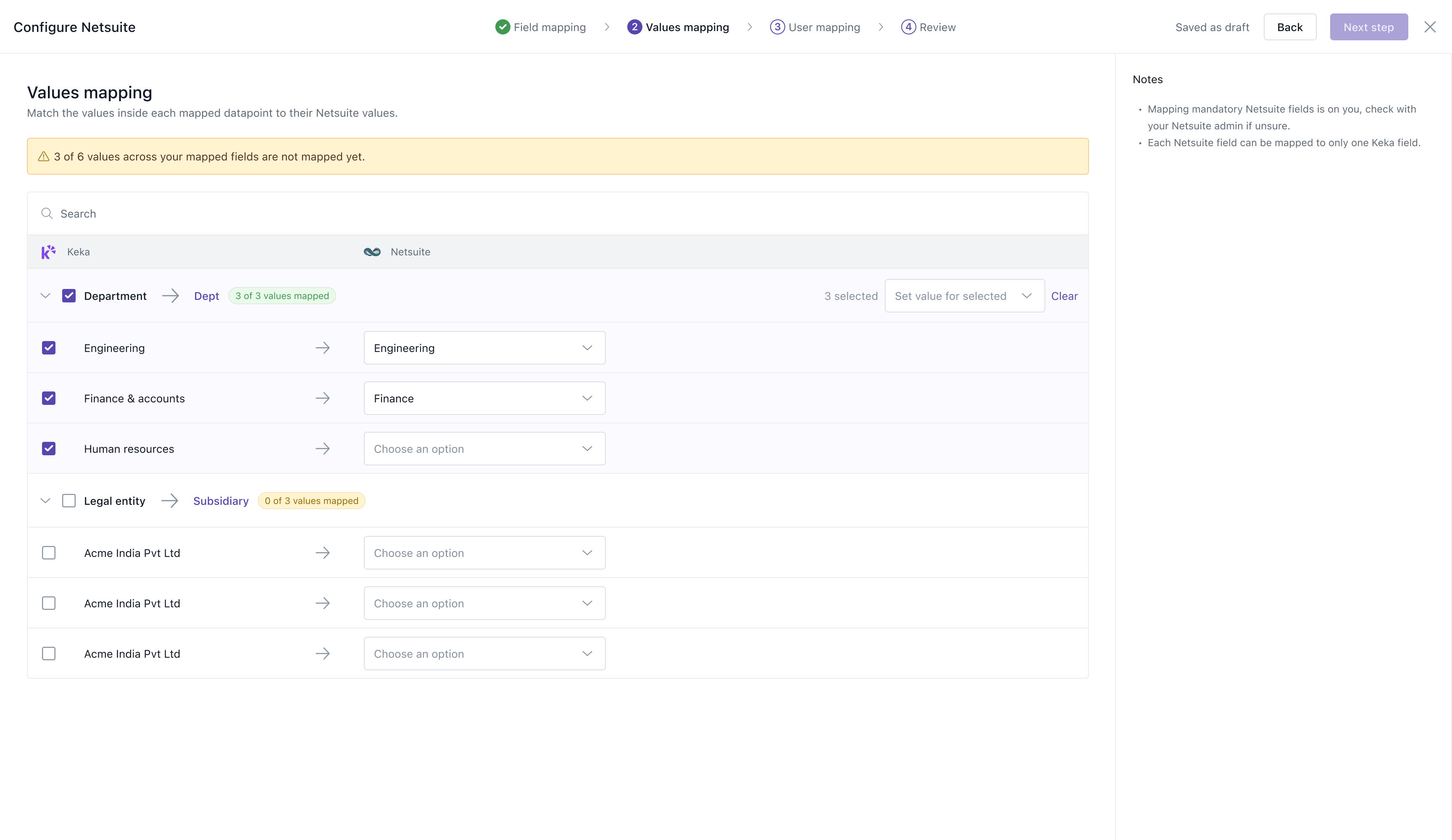Click the Subsidiary field link
Screen dimensions: 1452x840
point(221,501)
